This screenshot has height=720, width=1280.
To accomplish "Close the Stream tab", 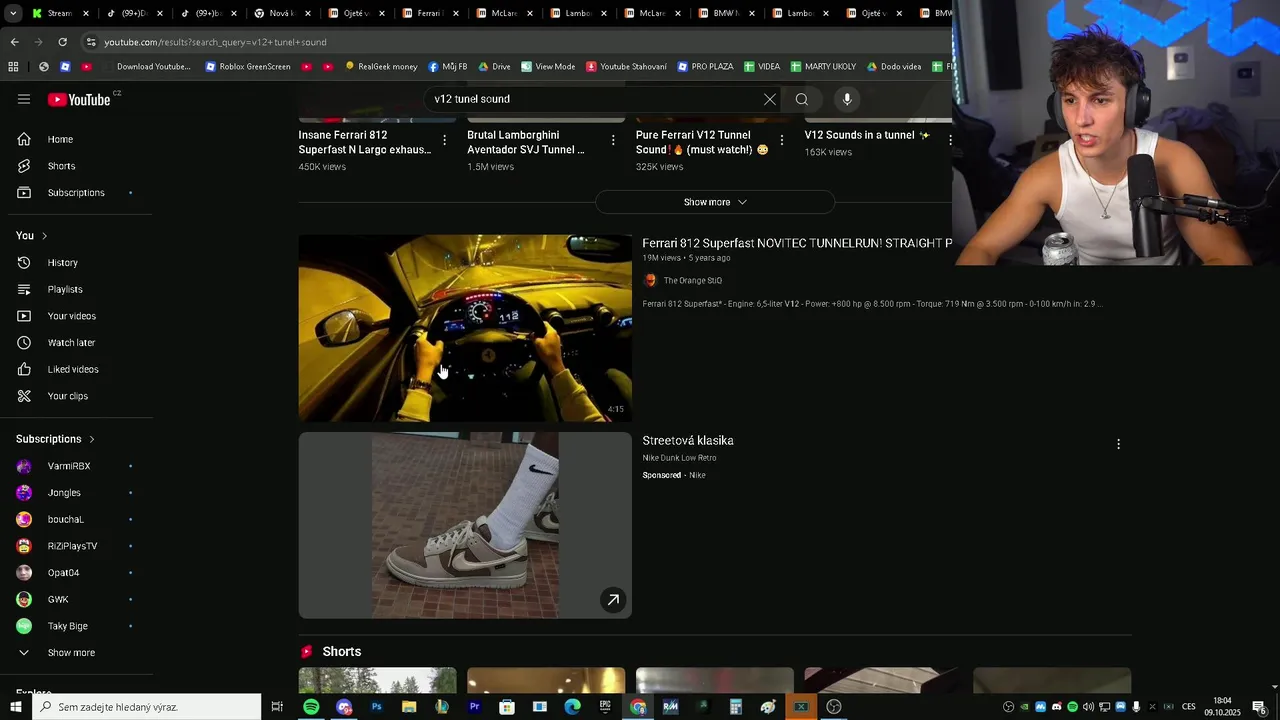I will click(x=86, y=14).
